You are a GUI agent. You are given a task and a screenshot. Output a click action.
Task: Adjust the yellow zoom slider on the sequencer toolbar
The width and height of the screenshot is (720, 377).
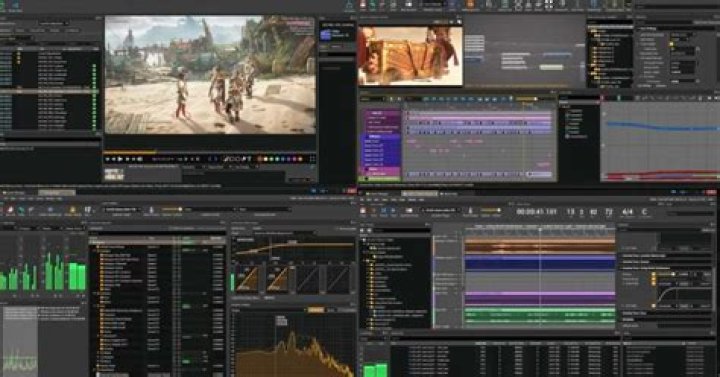coord(526,99)
